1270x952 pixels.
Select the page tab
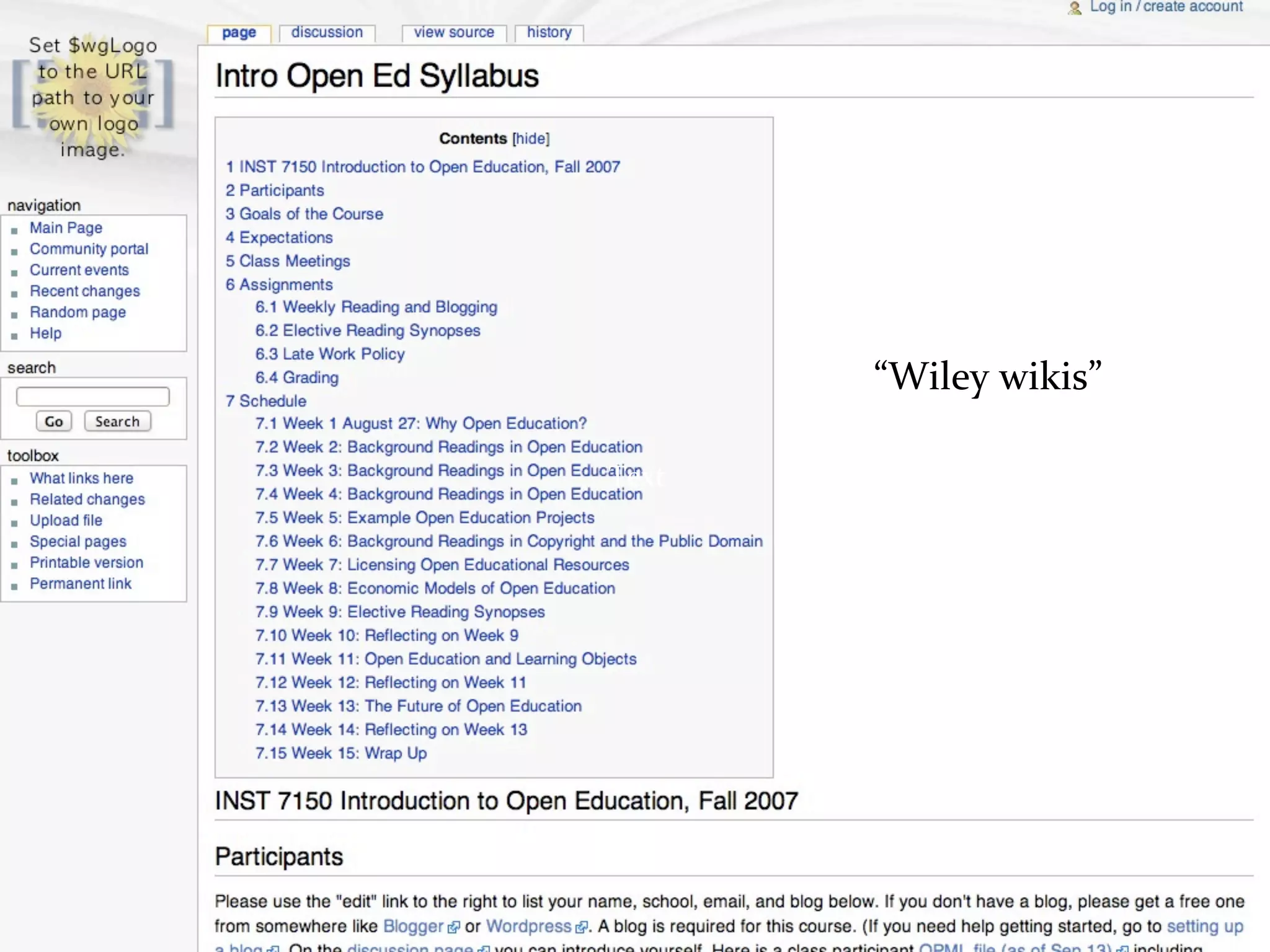(x=239, y=33)
